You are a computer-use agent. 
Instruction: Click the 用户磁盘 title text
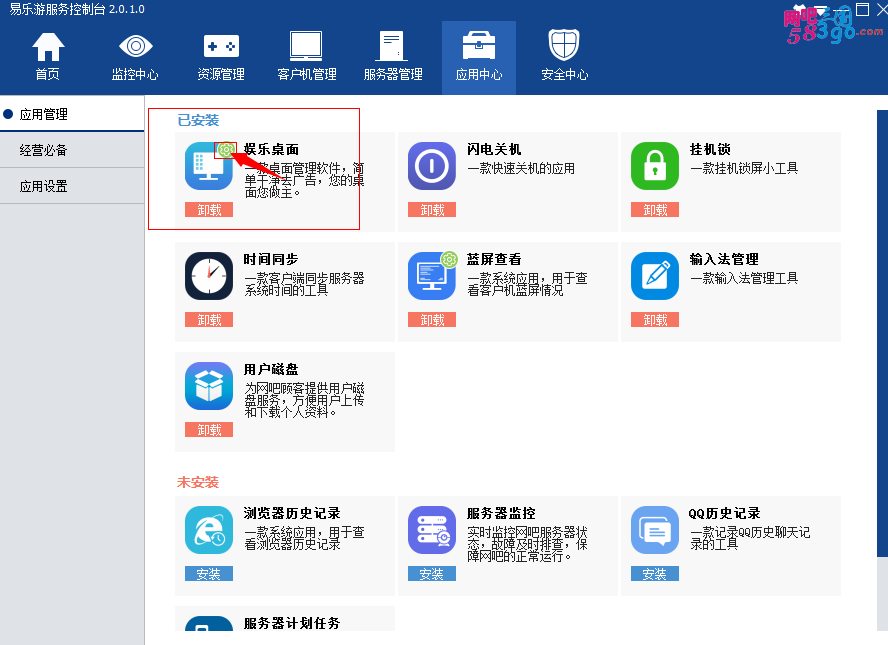coord(271,369)
